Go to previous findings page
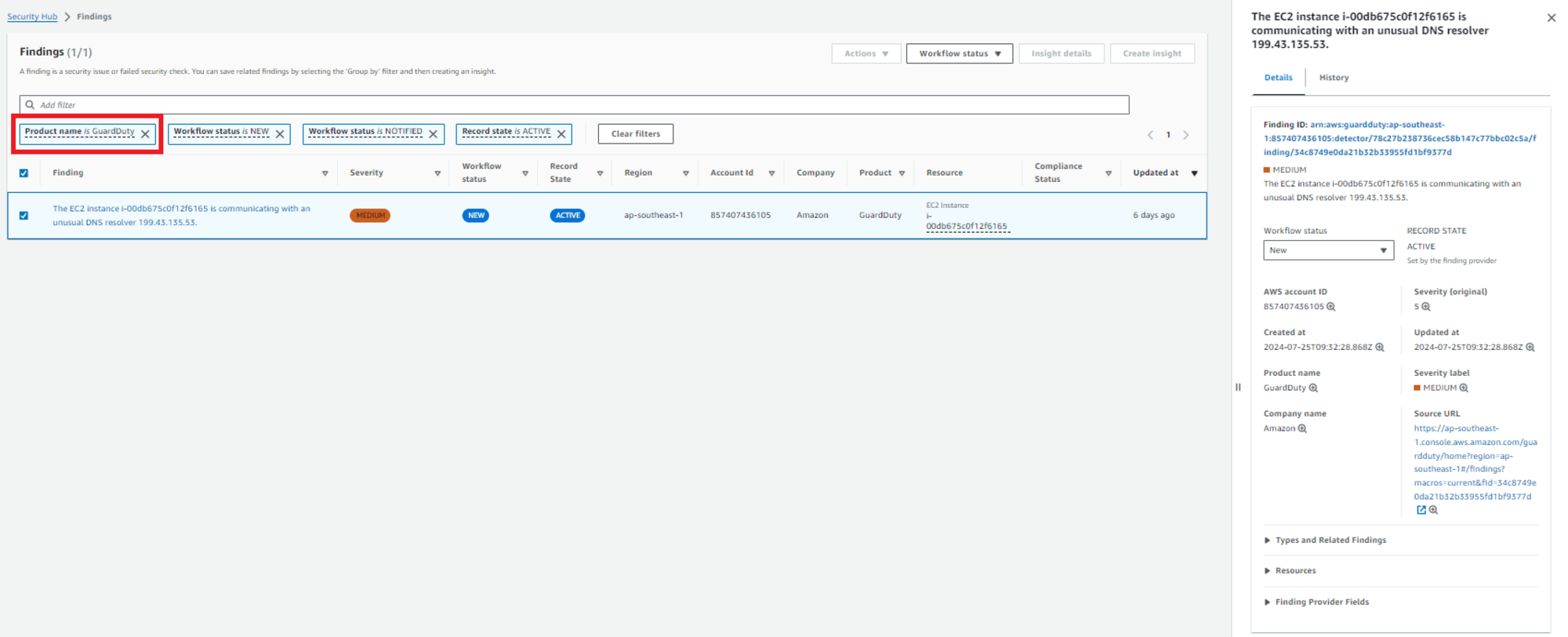 (1150, 135)
